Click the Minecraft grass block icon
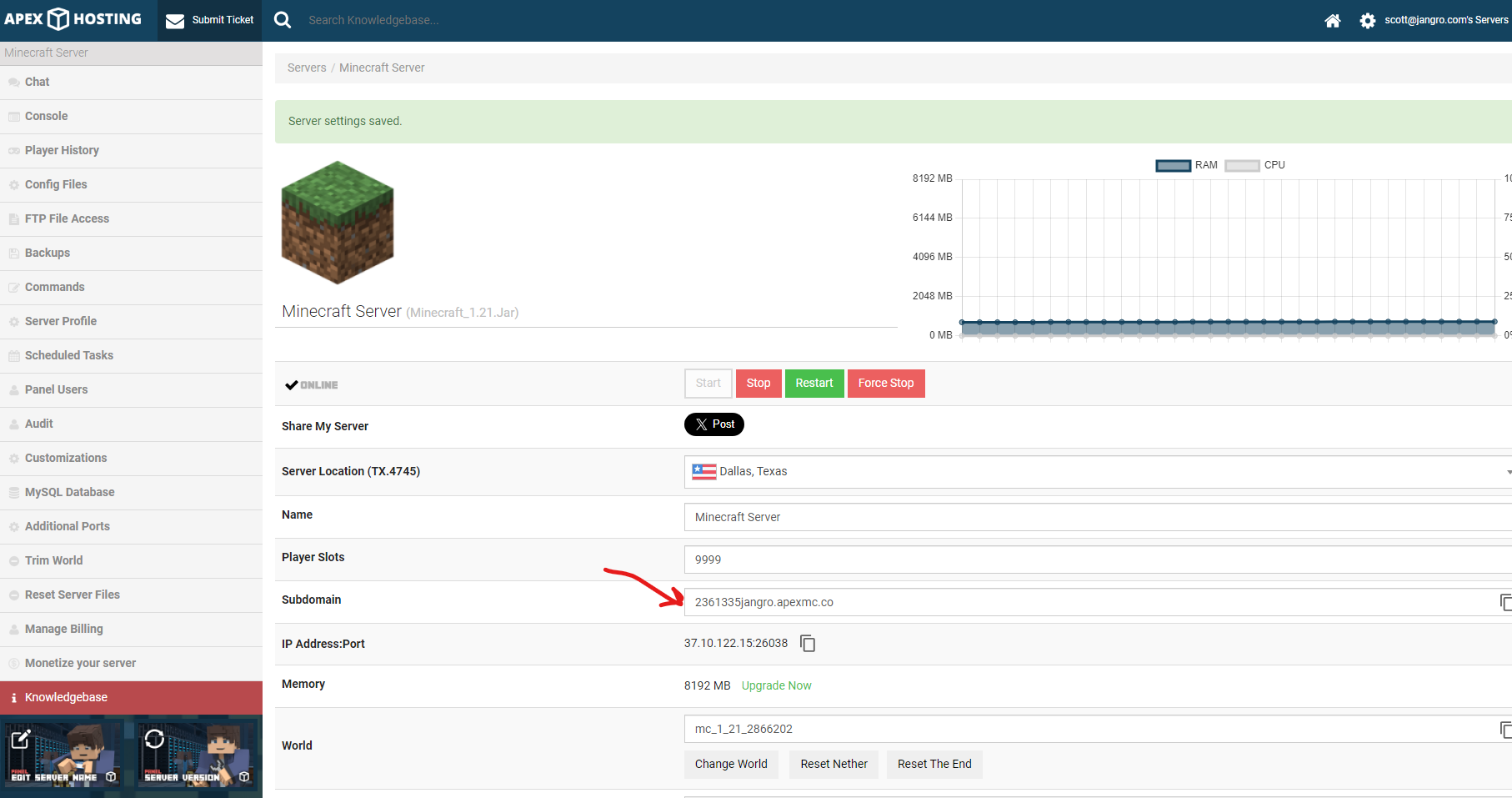The image size is (1512, 798). [x=338, y=223]
